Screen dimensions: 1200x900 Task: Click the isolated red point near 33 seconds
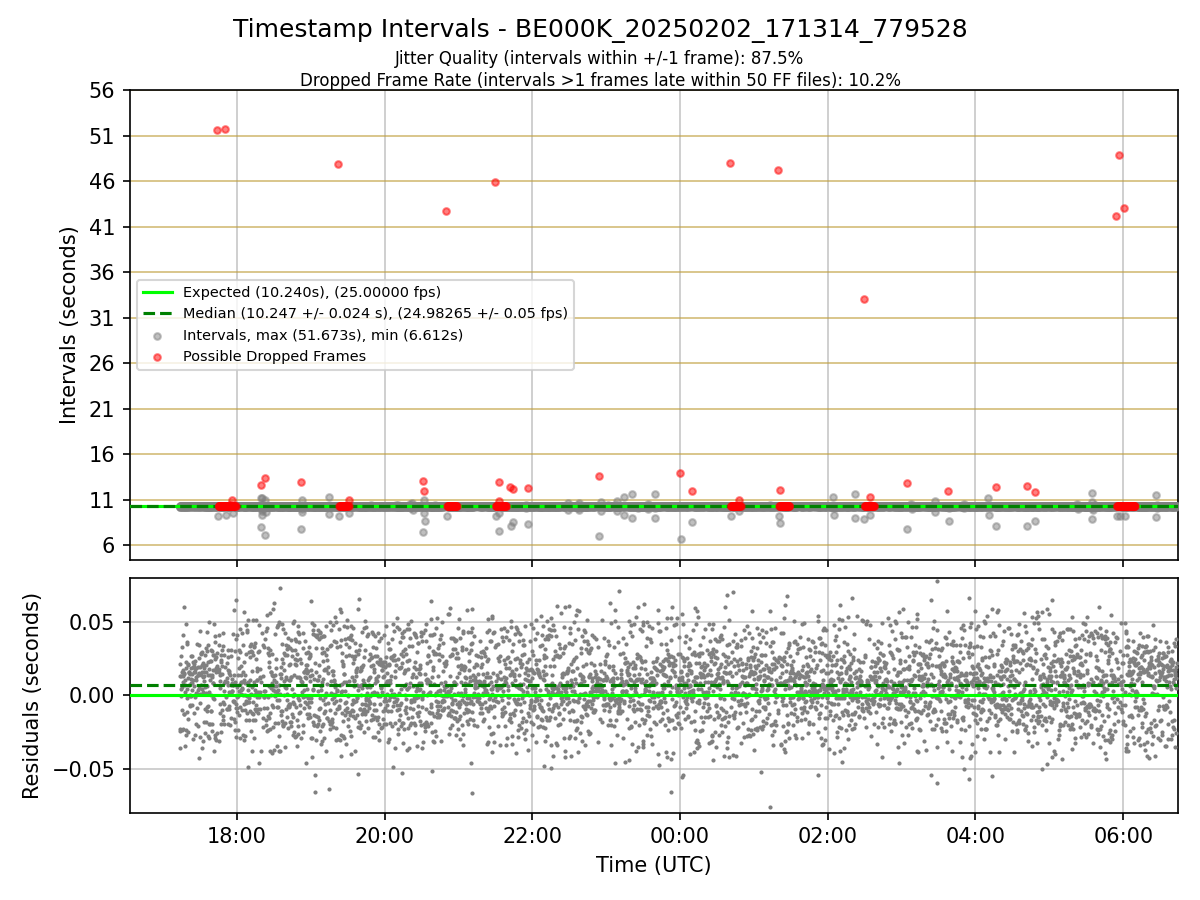click(864, 299)
